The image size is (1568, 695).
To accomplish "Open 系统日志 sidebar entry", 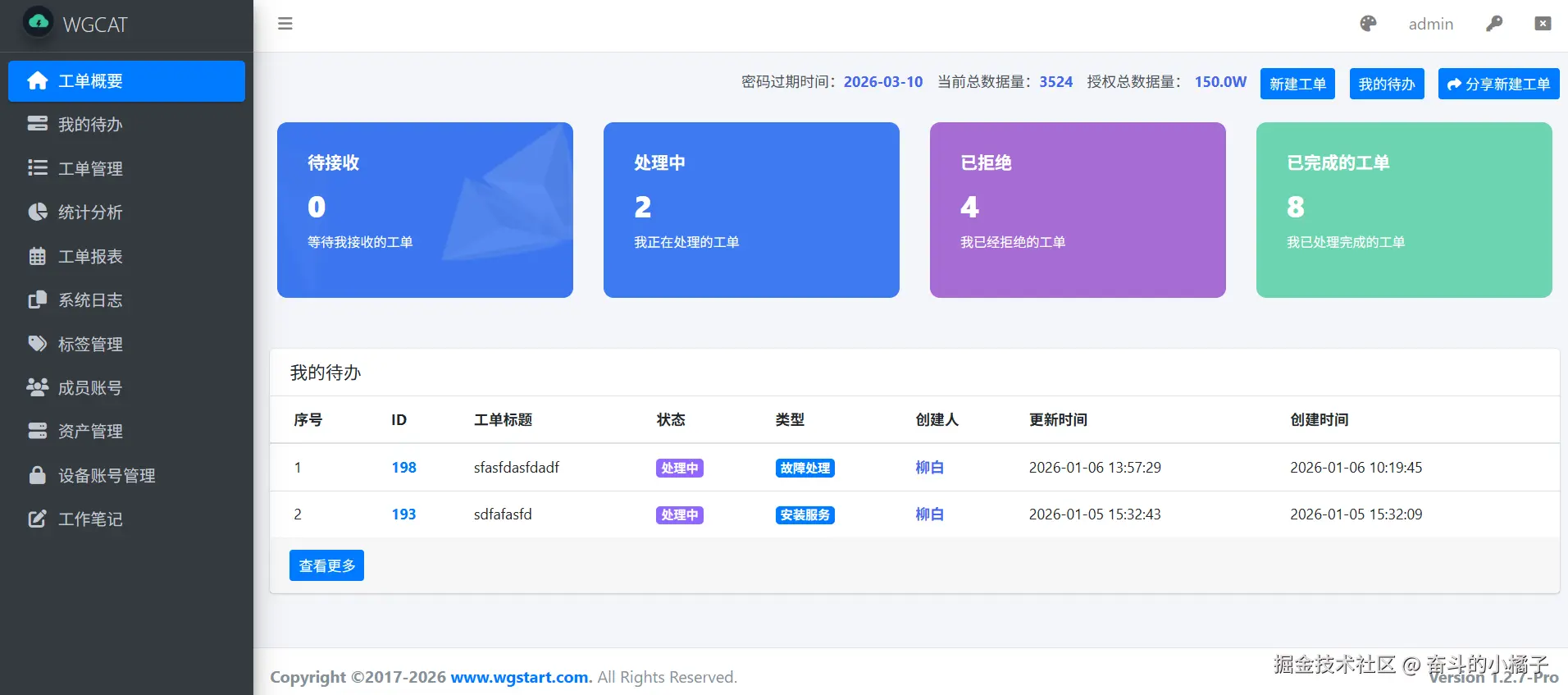I will (x=126, y=300).
